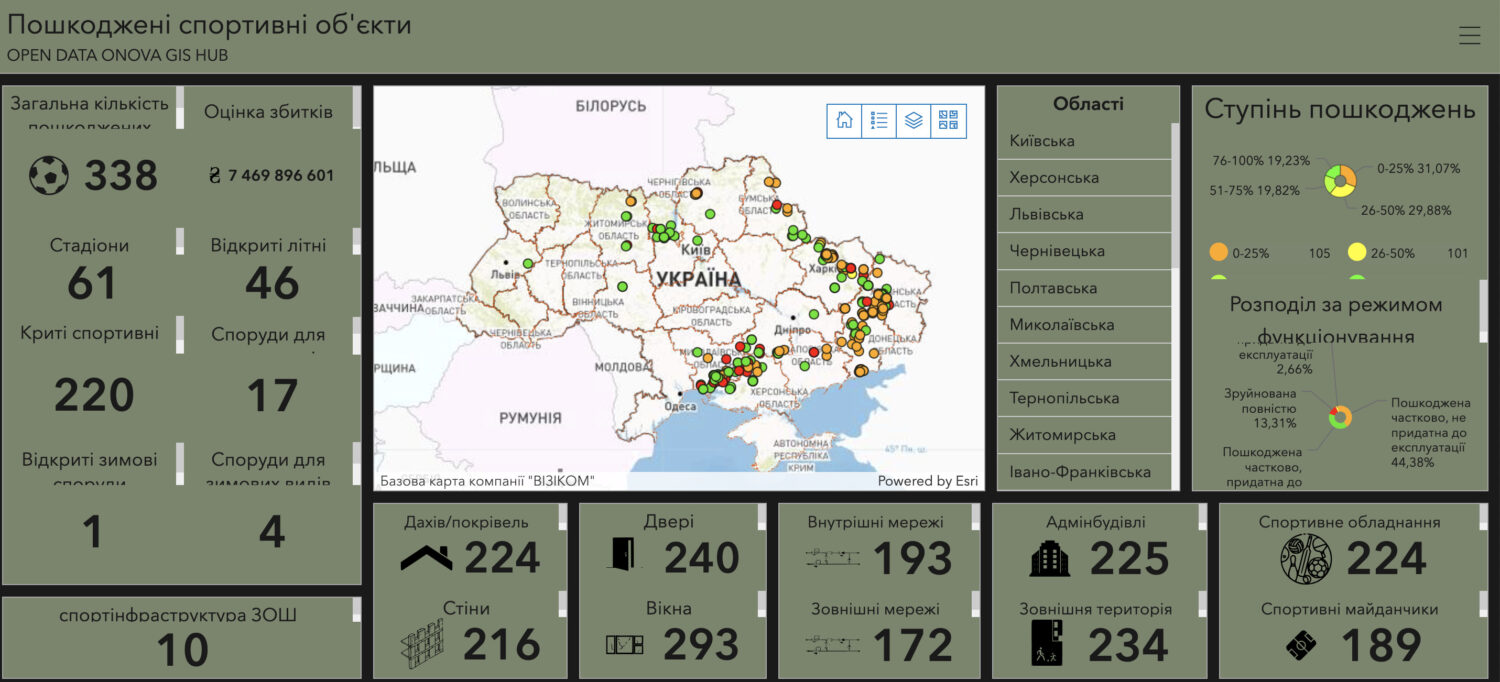Viewport: 1500px width, 682px height.
Task: Click the Відкриті літні value 46
Action: point(272,284)
